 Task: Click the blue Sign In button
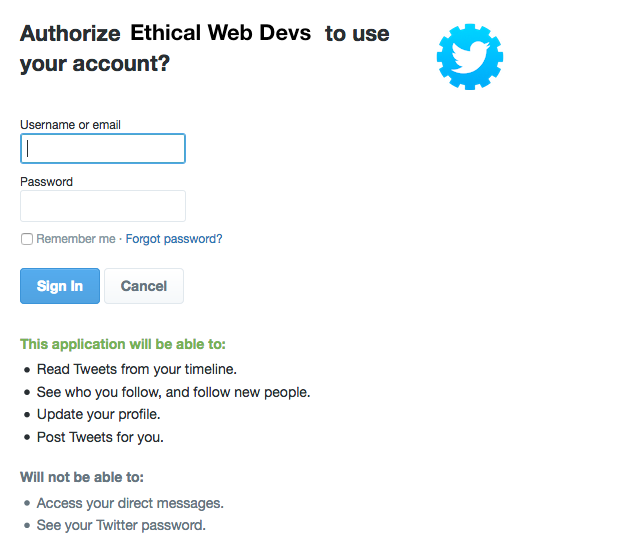pos(60,286)
